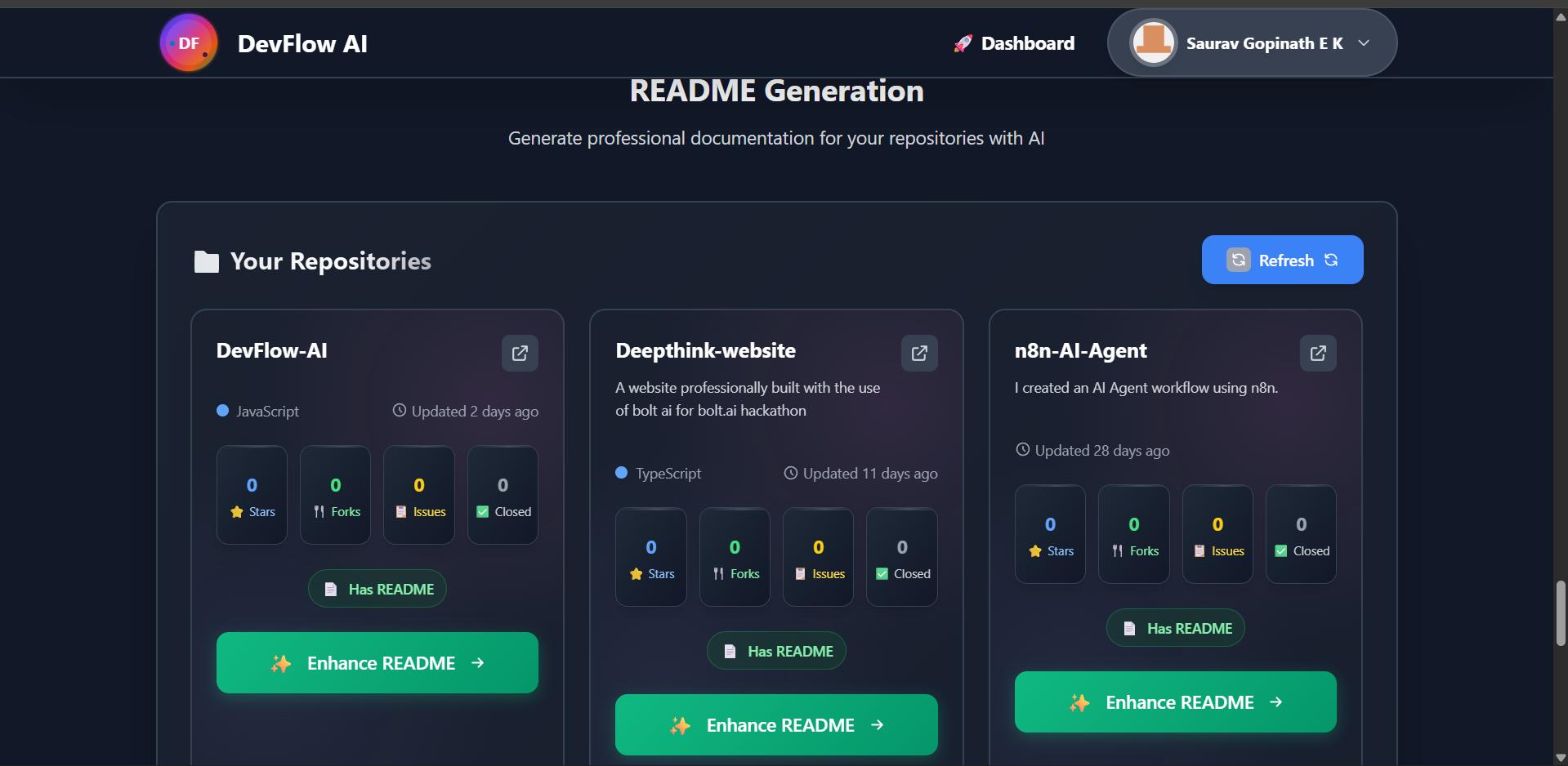
Task: Click the page vertical scrollbar thumb
Action: (1561, 613)
